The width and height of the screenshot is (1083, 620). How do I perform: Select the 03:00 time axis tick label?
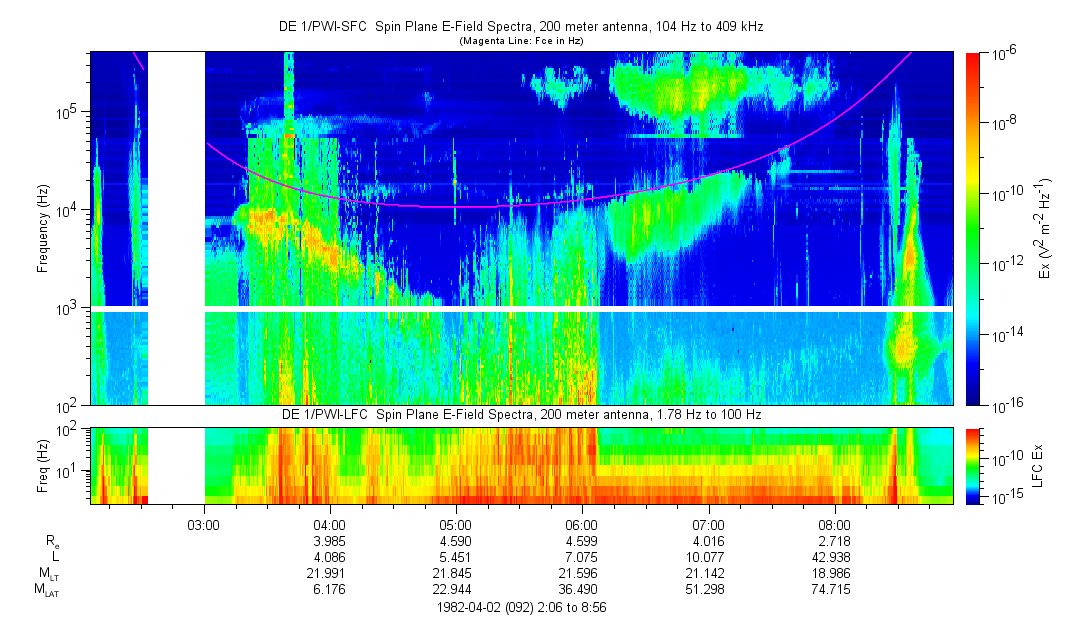[203, 524]
